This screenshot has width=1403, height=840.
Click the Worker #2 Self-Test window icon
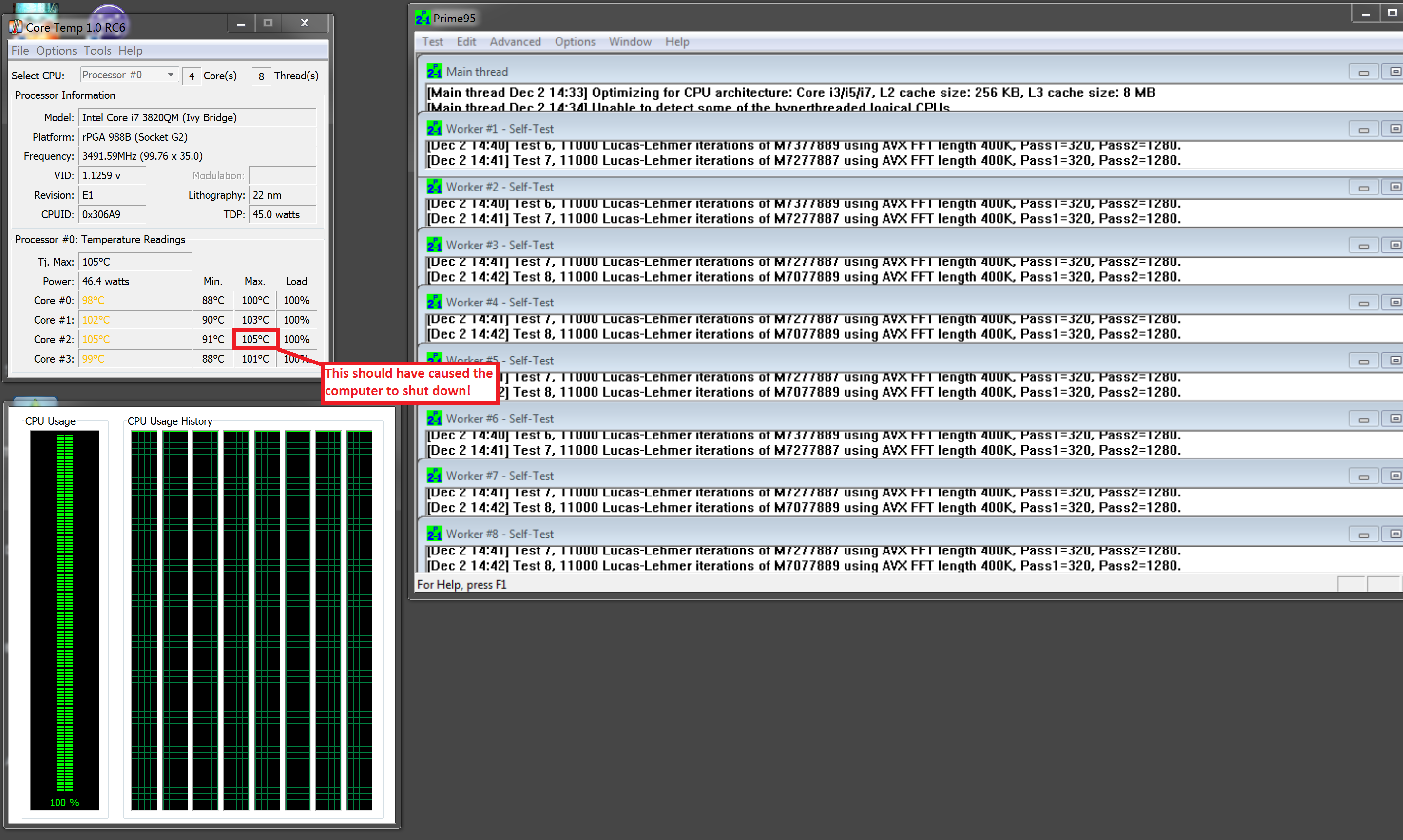coord(434,187)
